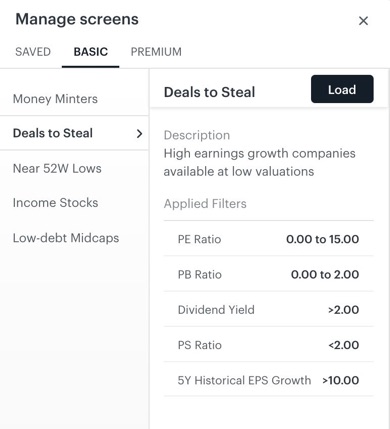
Task: Open the PREMIUM tab
Action: click(156, 52)
